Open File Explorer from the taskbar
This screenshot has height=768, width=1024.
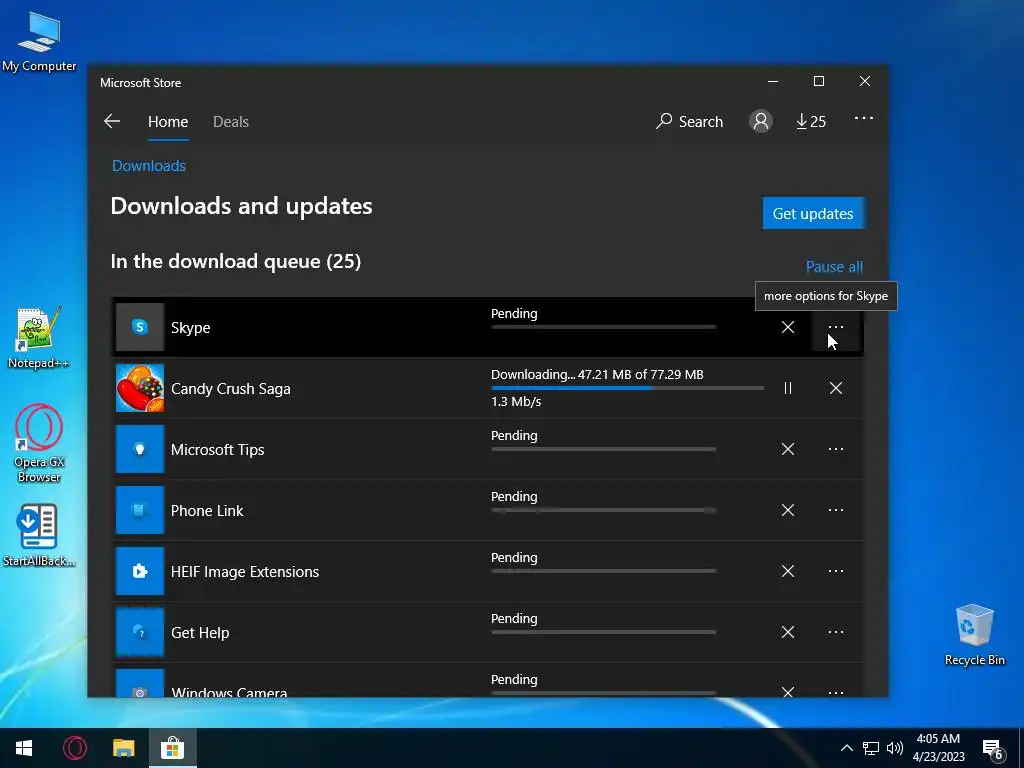click(x=123, y=748)
